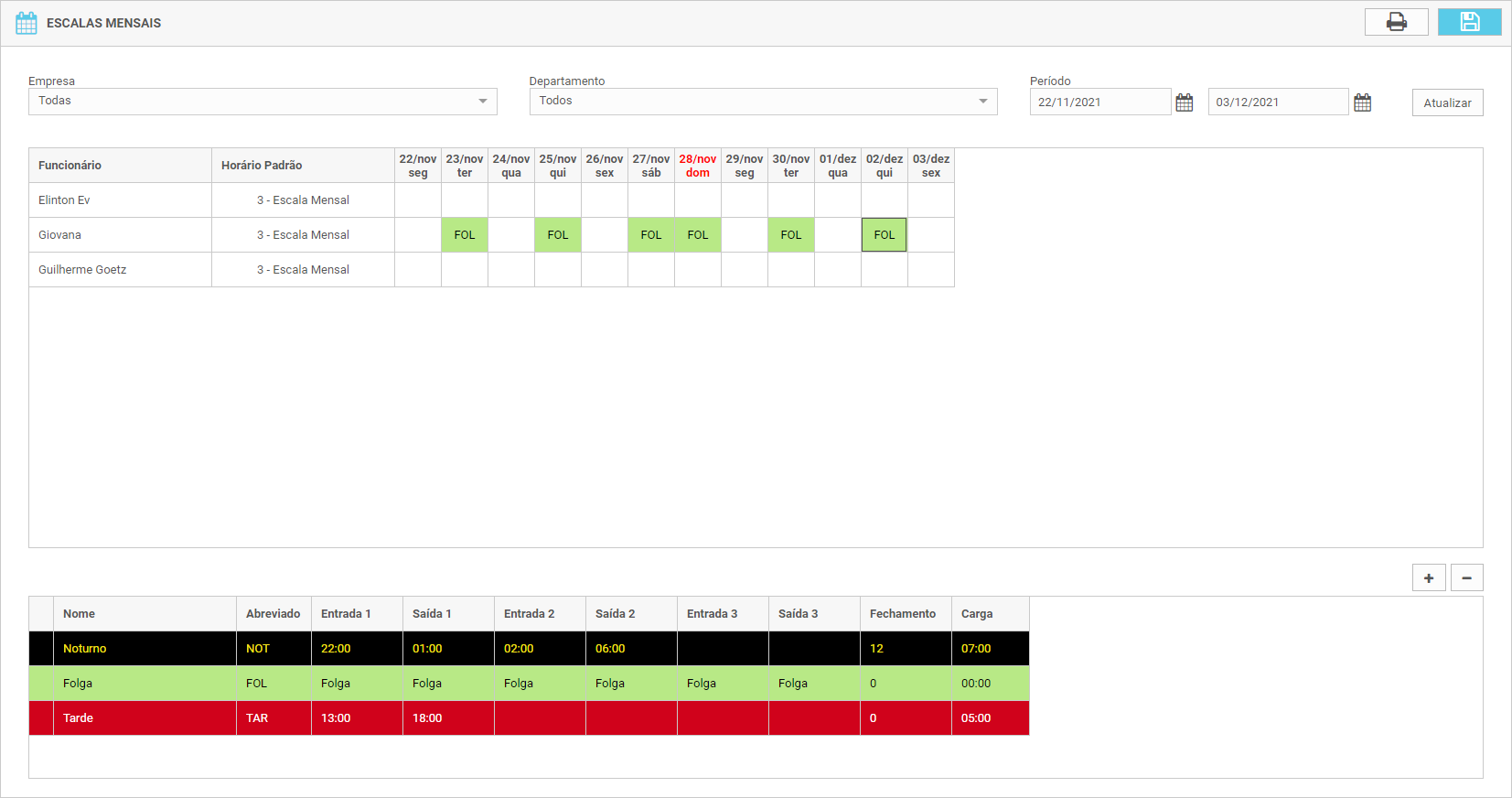This screenshot has height=798, width=1512.
Task: Open the end date calendar picker
Action: pos(1362,102)
